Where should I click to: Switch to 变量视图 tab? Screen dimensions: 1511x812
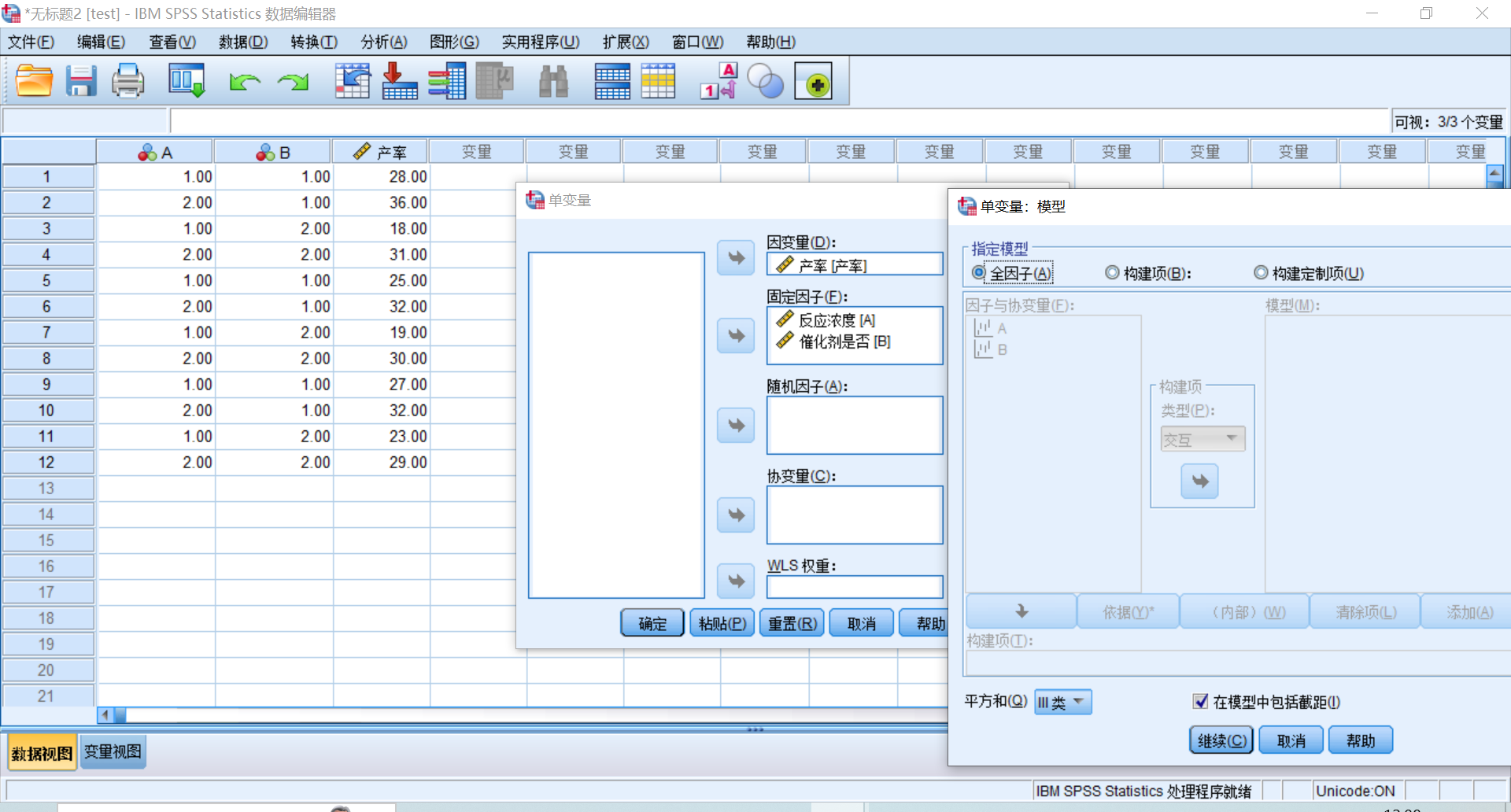click(x=113, y=752)
